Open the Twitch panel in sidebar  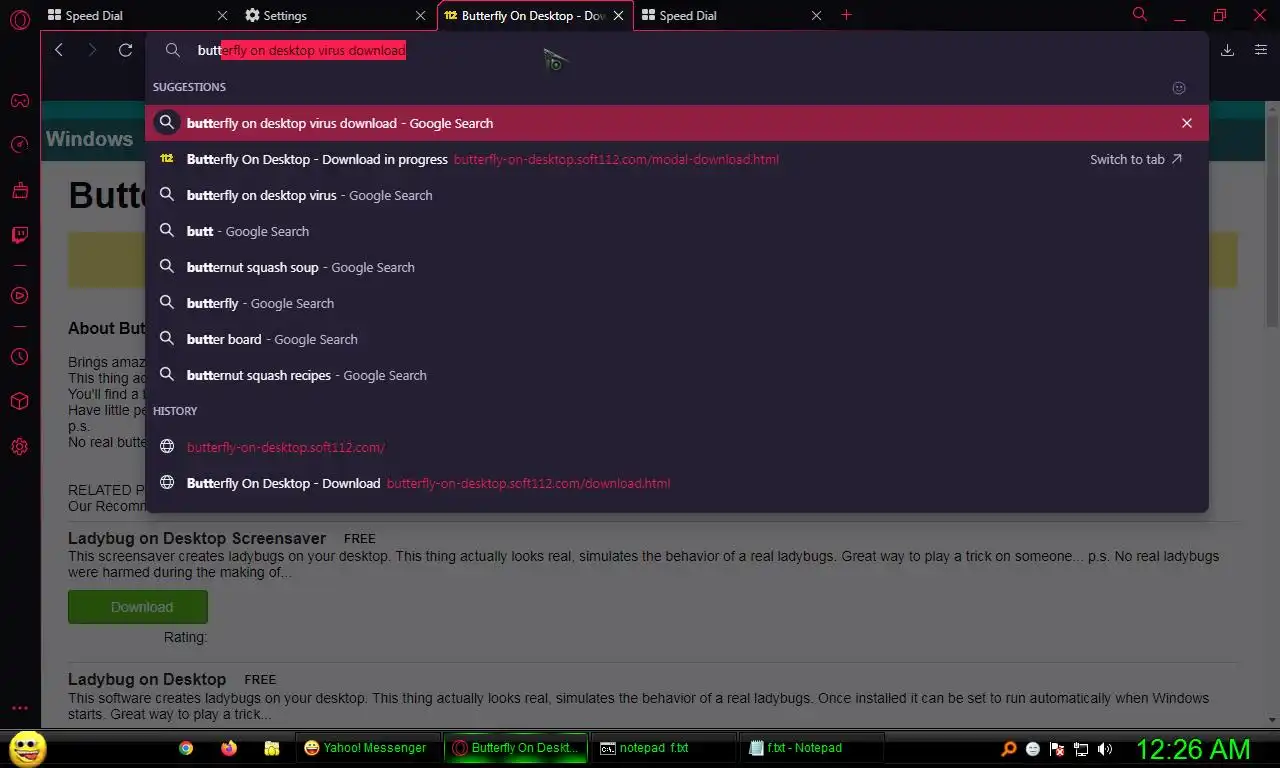(x=19, y=236)
